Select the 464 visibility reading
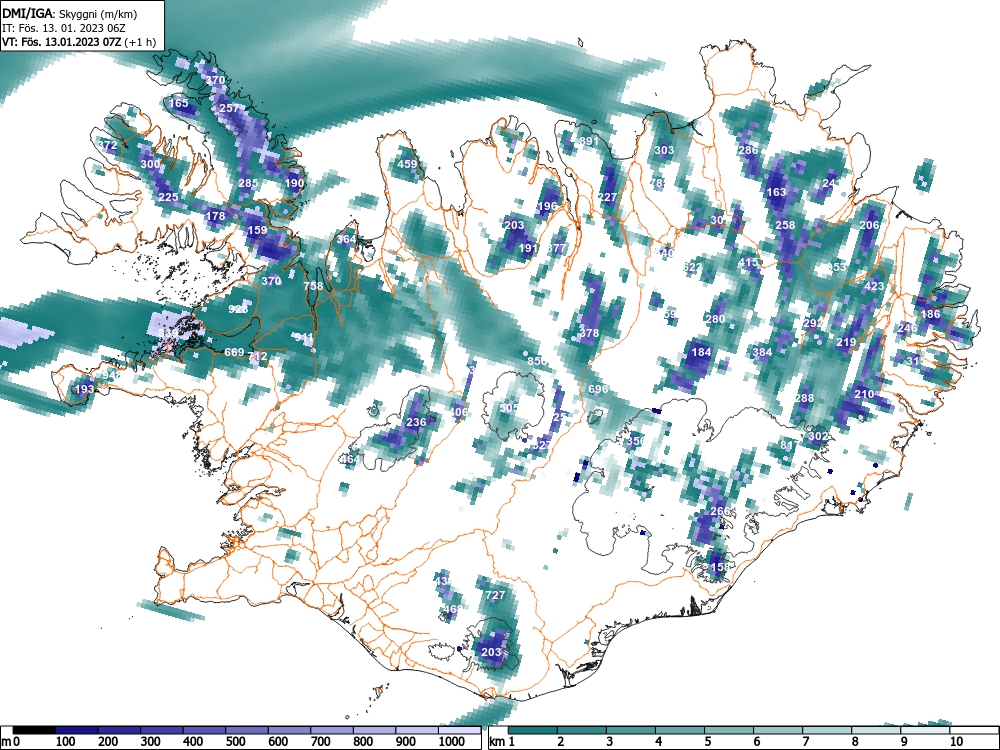 coord(350,459)
